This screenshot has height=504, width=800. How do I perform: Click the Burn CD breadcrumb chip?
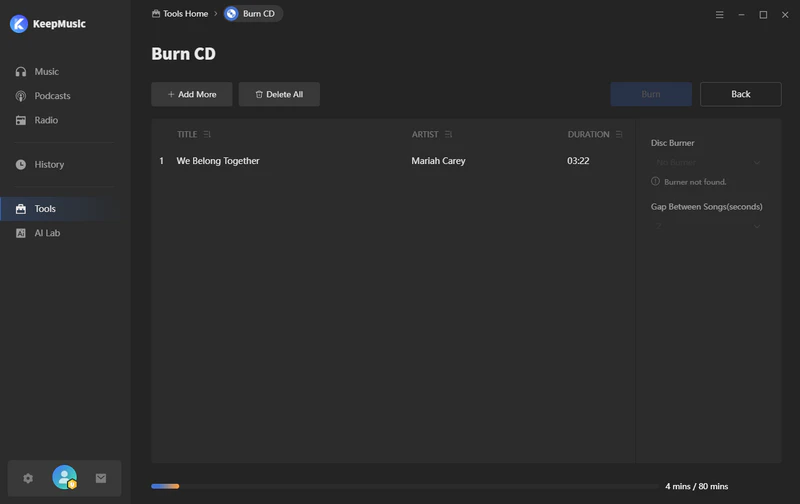click(253, 14)
